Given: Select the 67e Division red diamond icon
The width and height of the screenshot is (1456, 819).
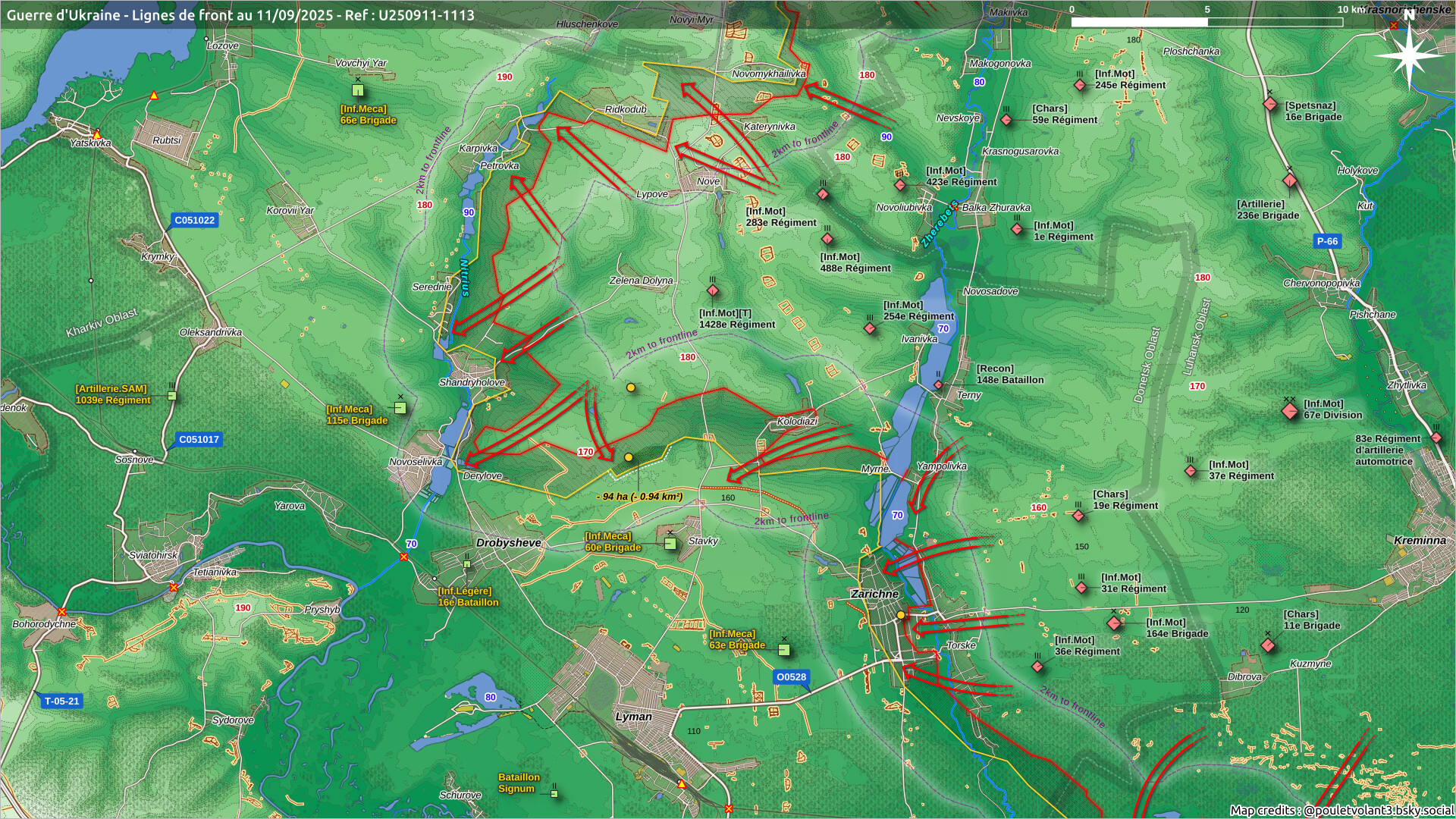Looking at the screenshot, I should [1290, 412].
